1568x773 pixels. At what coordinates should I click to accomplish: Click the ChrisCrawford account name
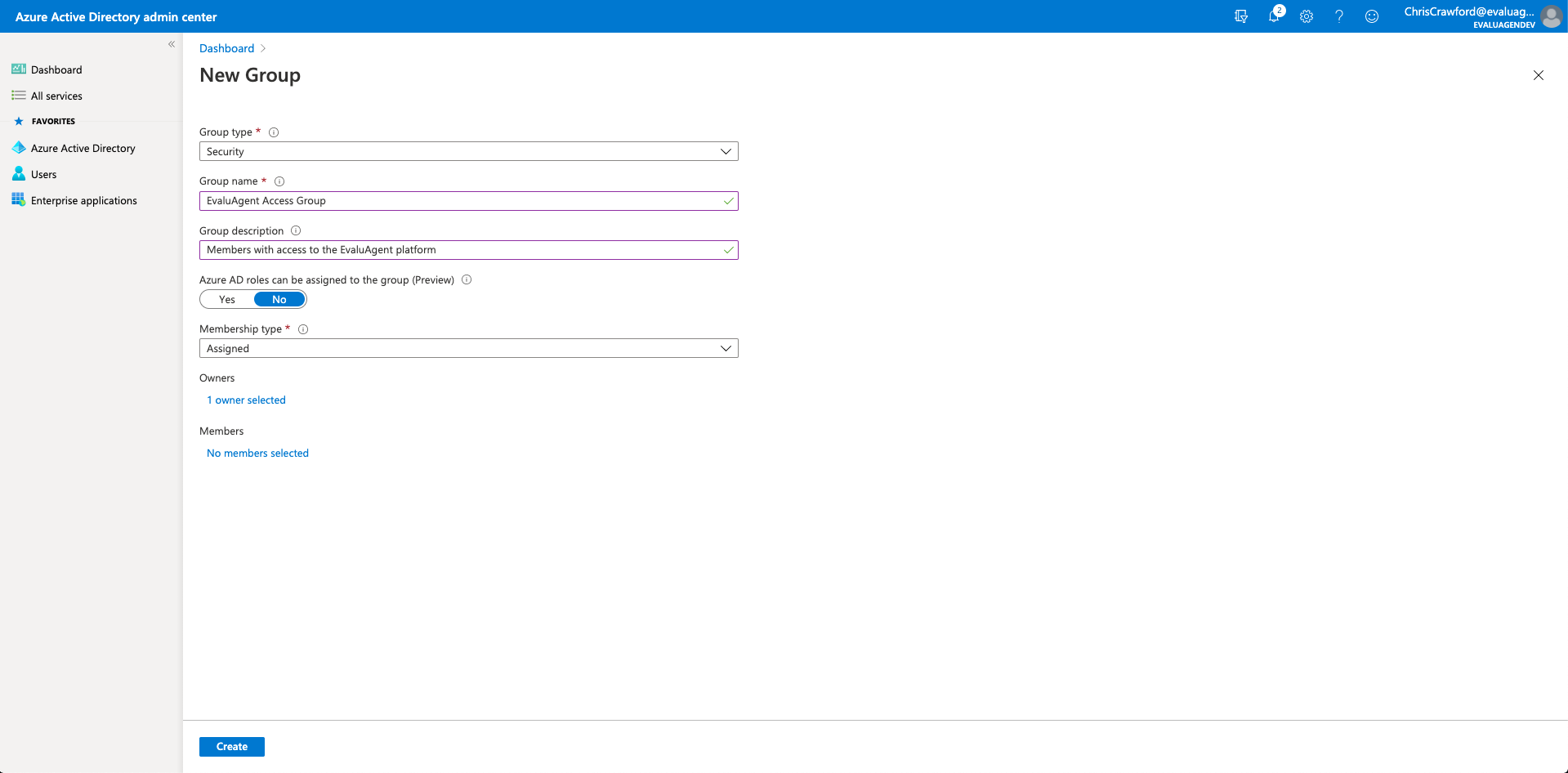point(1469,11)
